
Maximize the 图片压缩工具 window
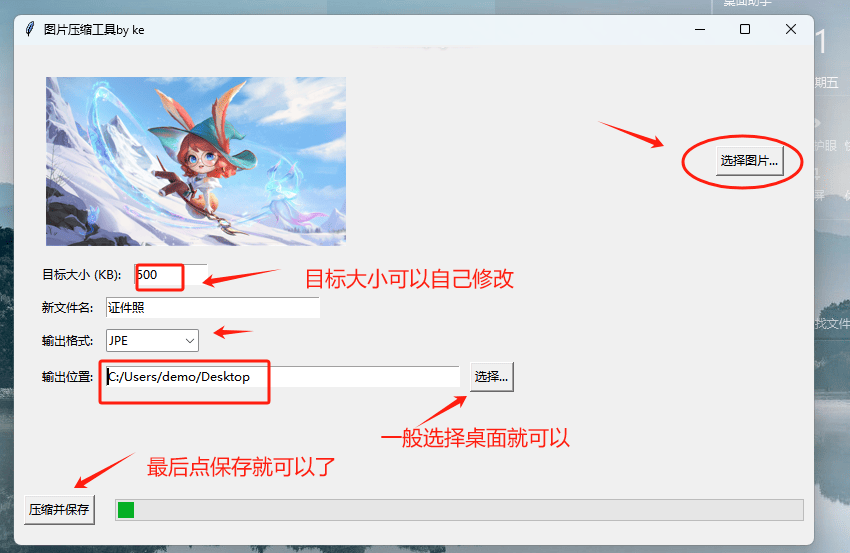coord(745,29)
